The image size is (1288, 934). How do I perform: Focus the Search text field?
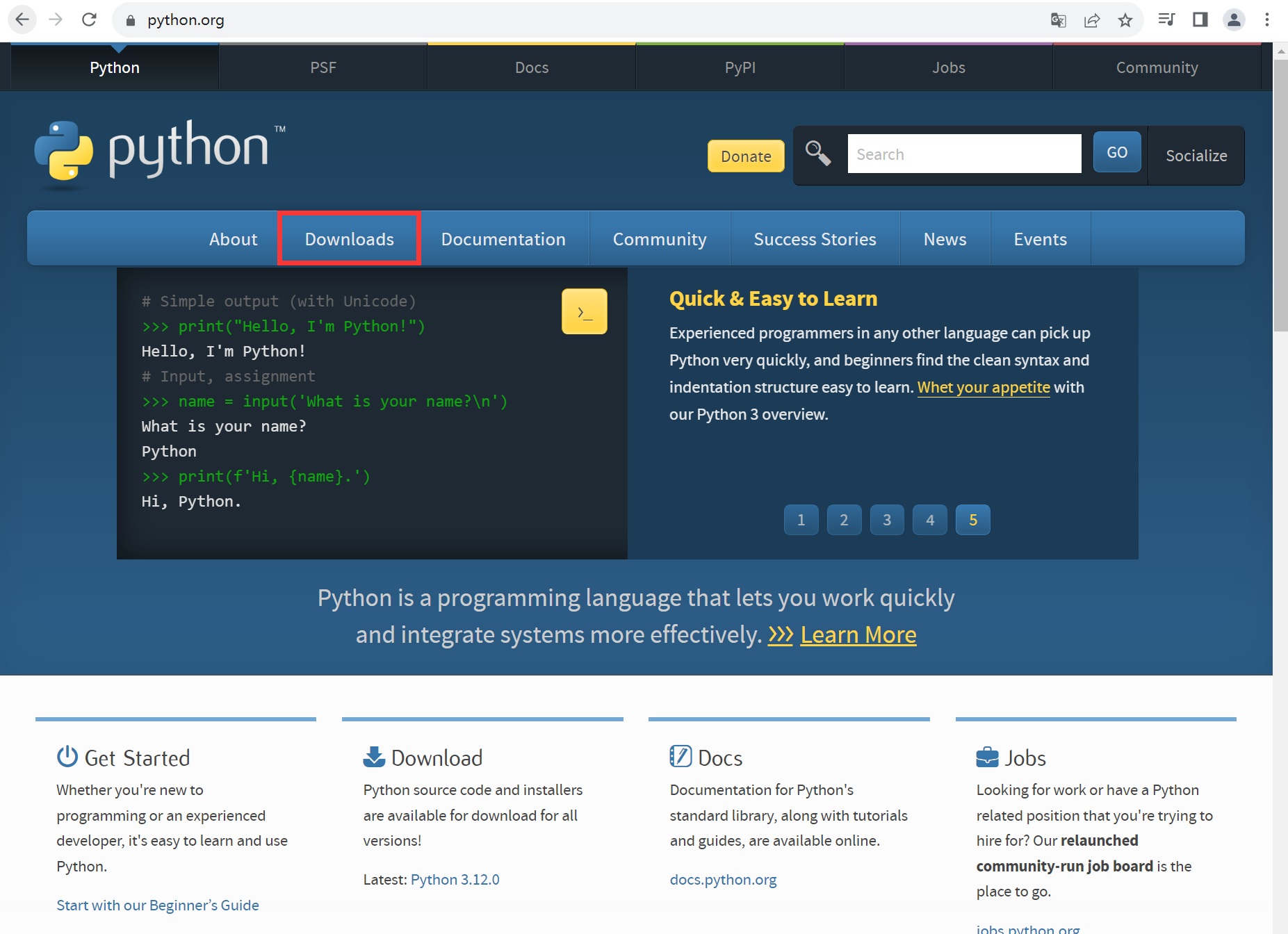coord(964,154)
